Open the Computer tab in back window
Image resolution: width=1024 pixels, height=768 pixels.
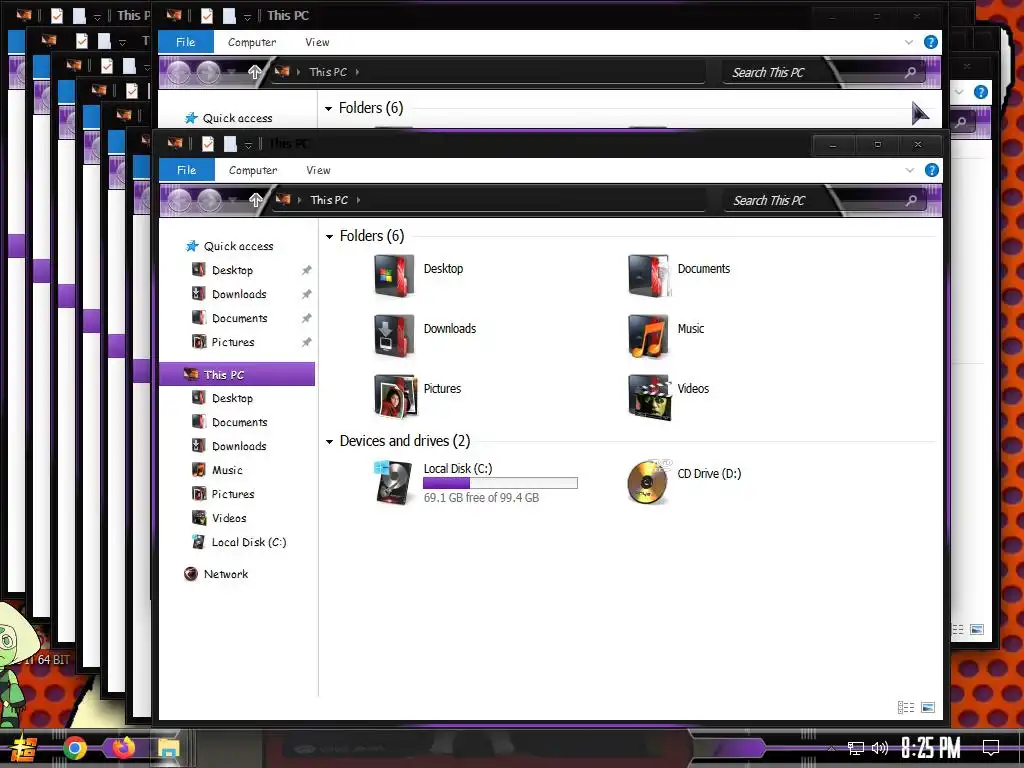coord(251,42)
